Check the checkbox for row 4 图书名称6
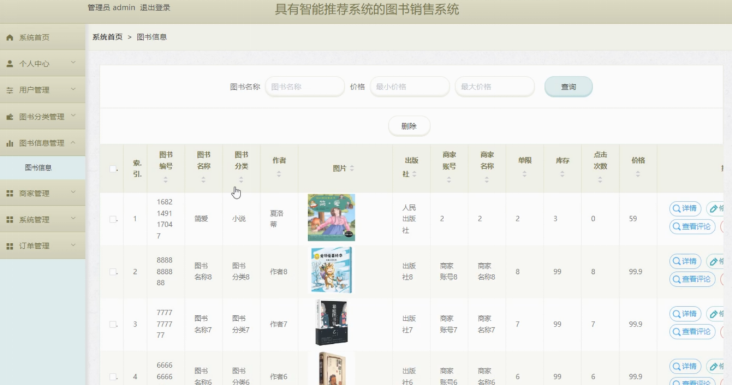The height and width of the screenshot is (385, 733). coord(113,377)
